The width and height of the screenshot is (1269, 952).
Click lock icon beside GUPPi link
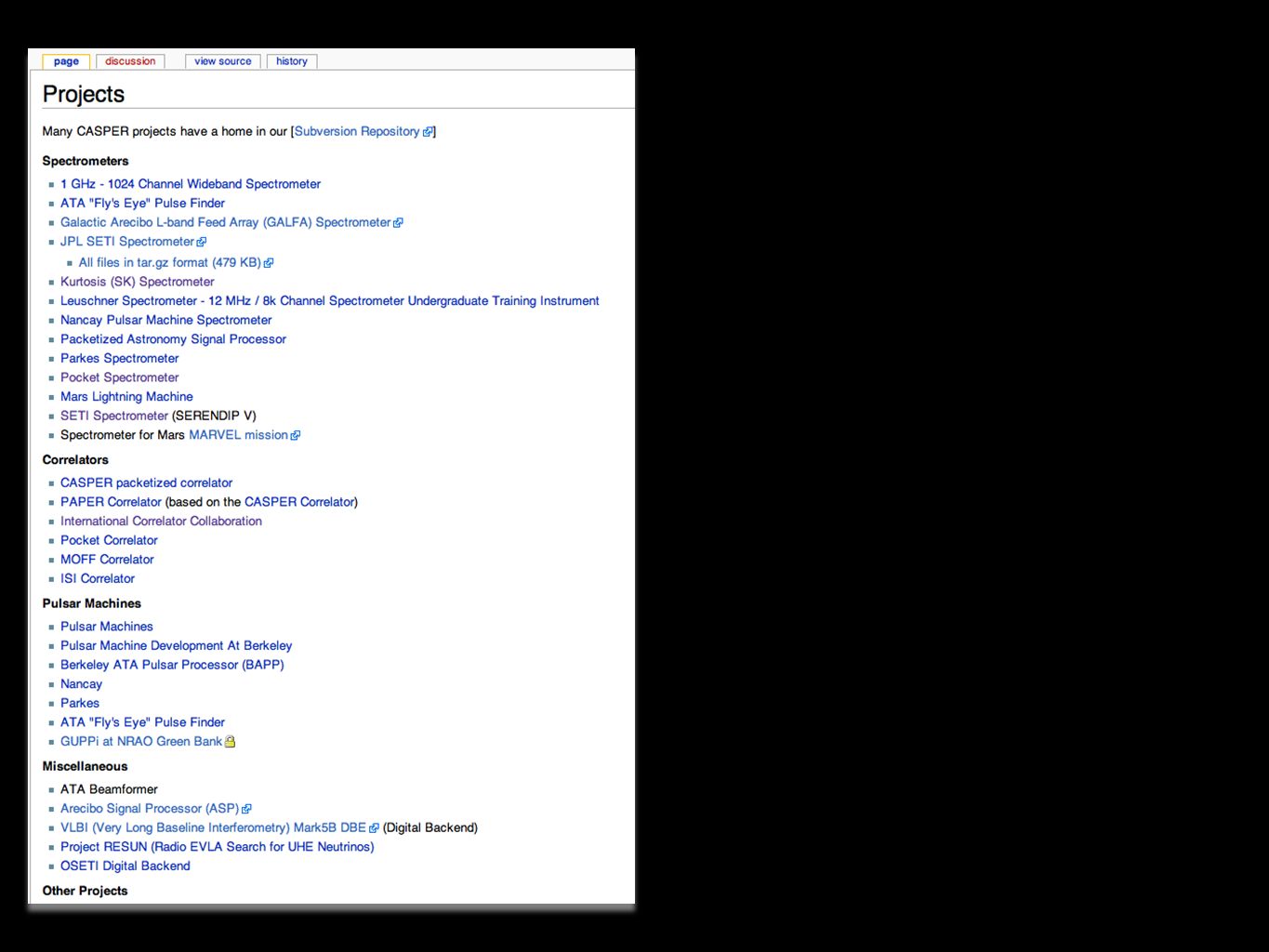click(230, 742)
